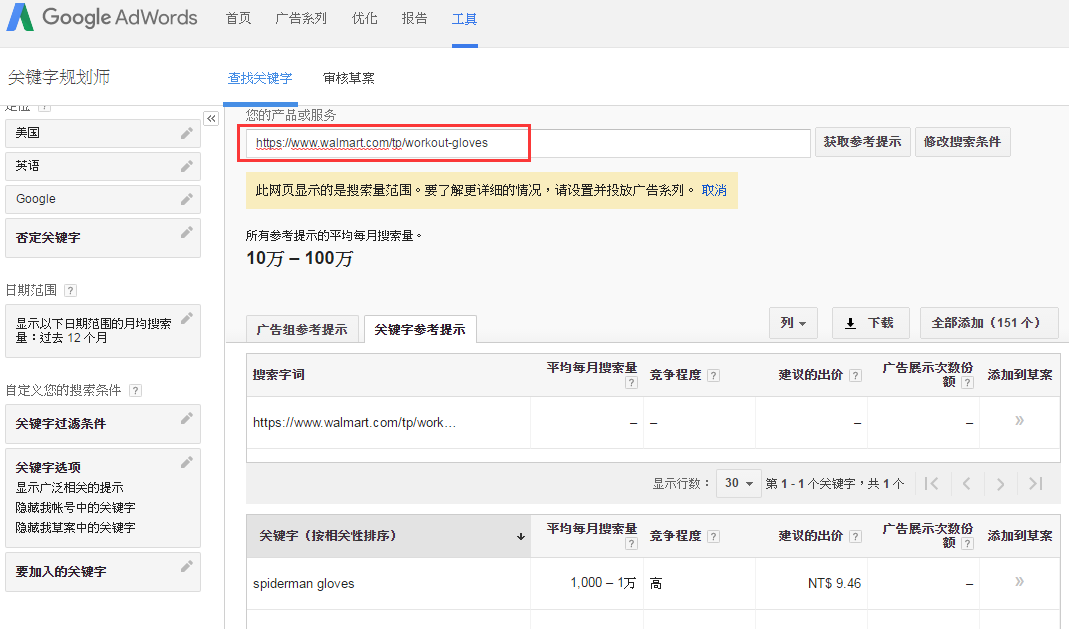Go to next page of results
The height and width of the screenshot is (629, 1069).
click(1000, 483)
